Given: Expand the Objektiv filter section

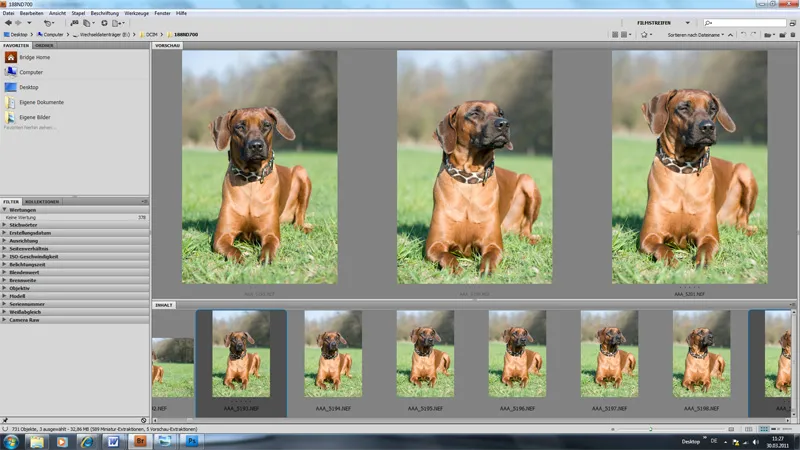Looking at the screenshot, I should pyautogui.click(x=5, y=288).
